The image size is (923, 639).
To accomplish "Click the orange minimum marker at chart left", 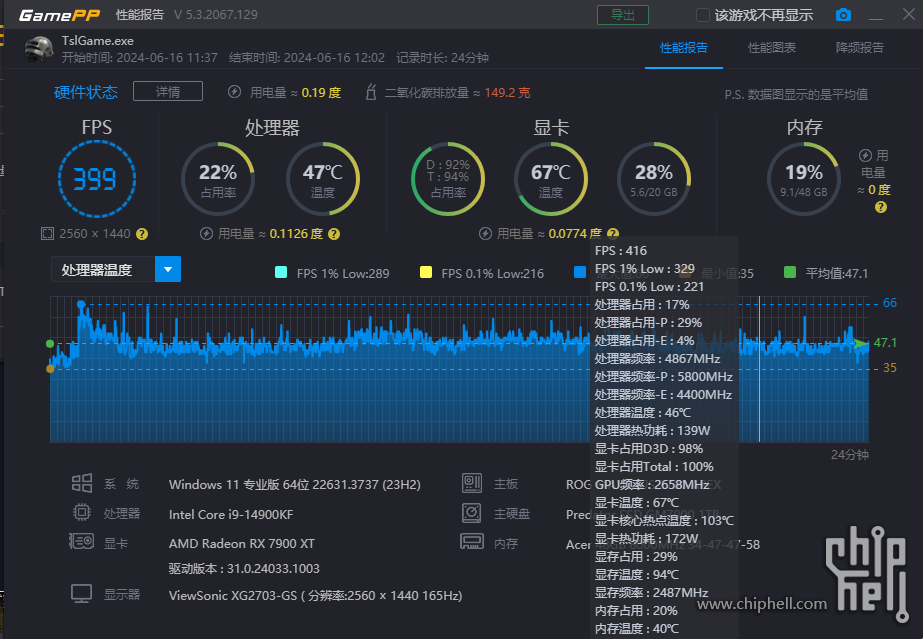I will pos(50,369).
